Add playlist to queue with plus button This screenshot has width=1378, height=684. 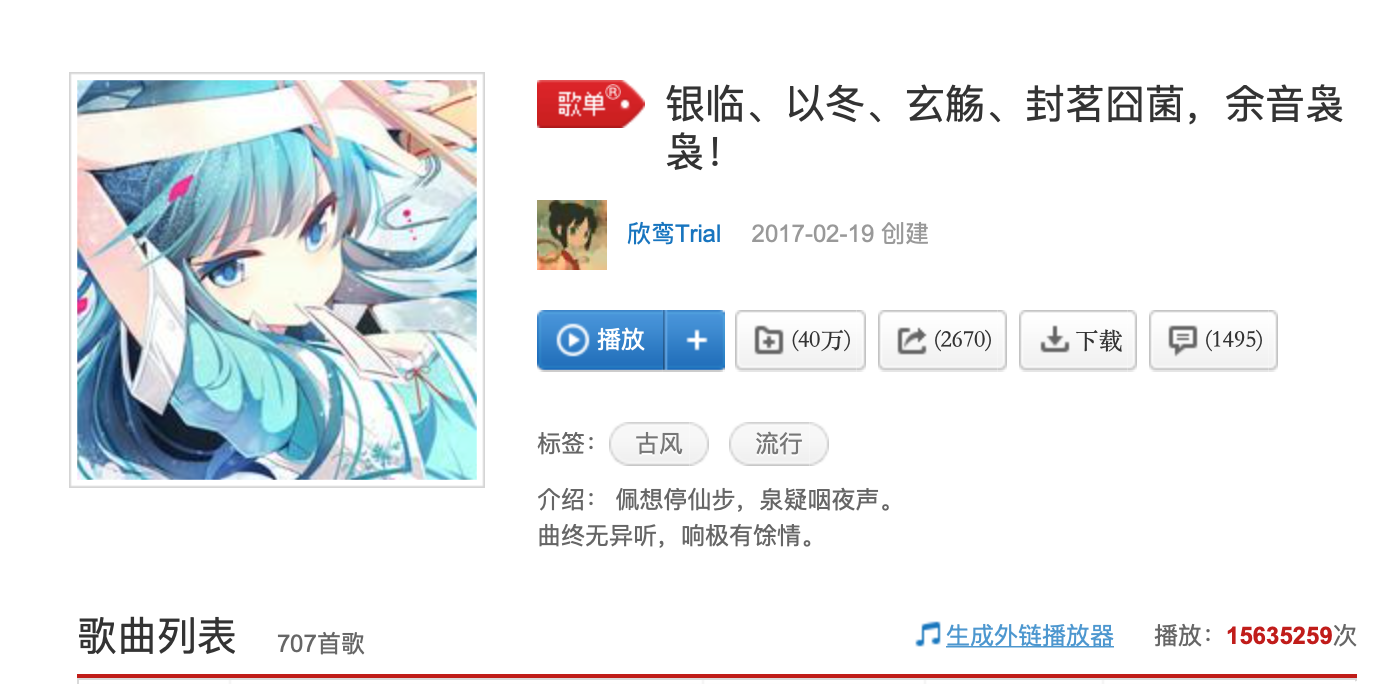696,340
